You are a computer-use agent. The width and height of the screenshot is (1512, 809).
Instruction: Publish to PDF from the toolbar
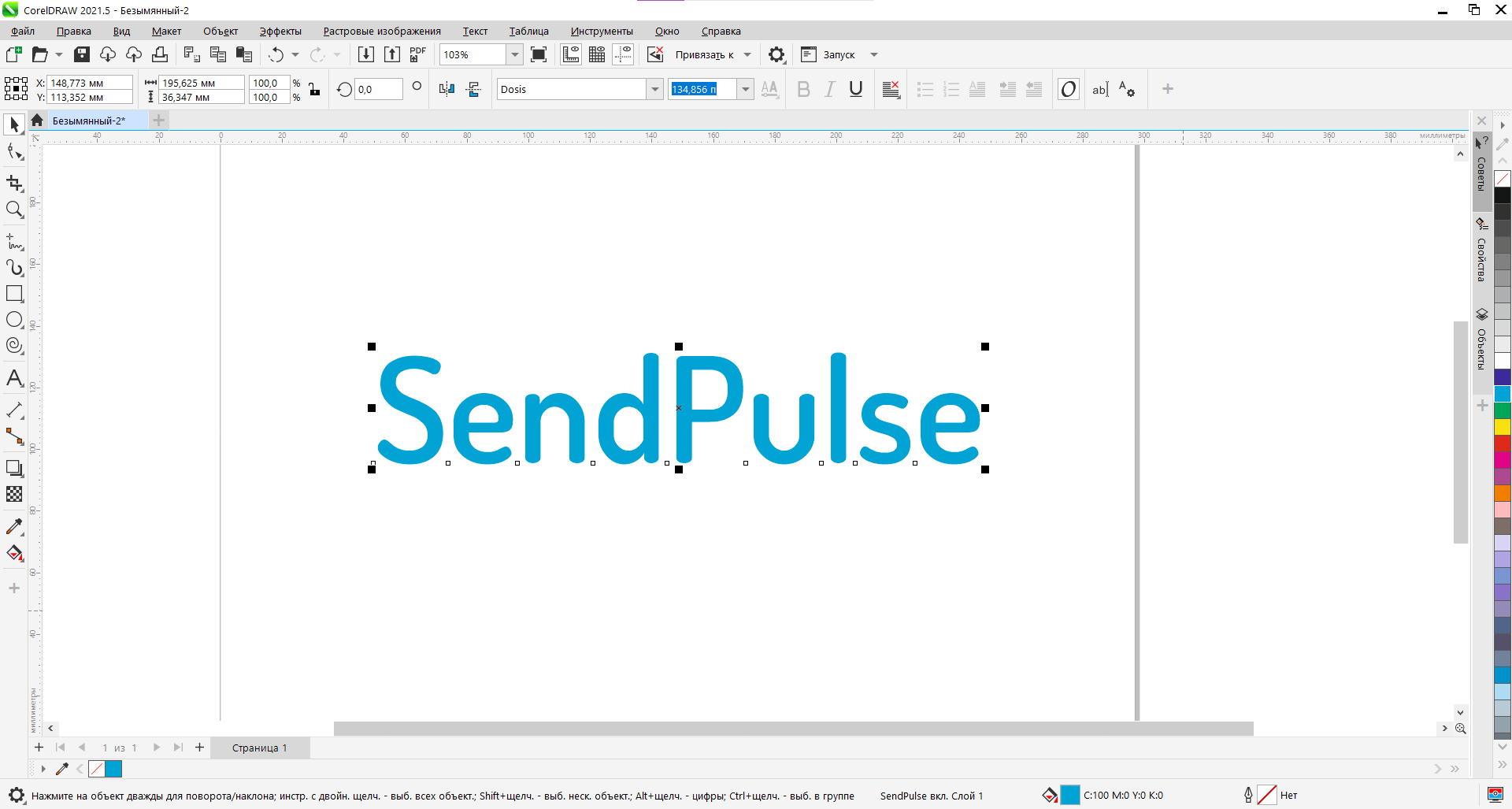(x=417, y=54)
